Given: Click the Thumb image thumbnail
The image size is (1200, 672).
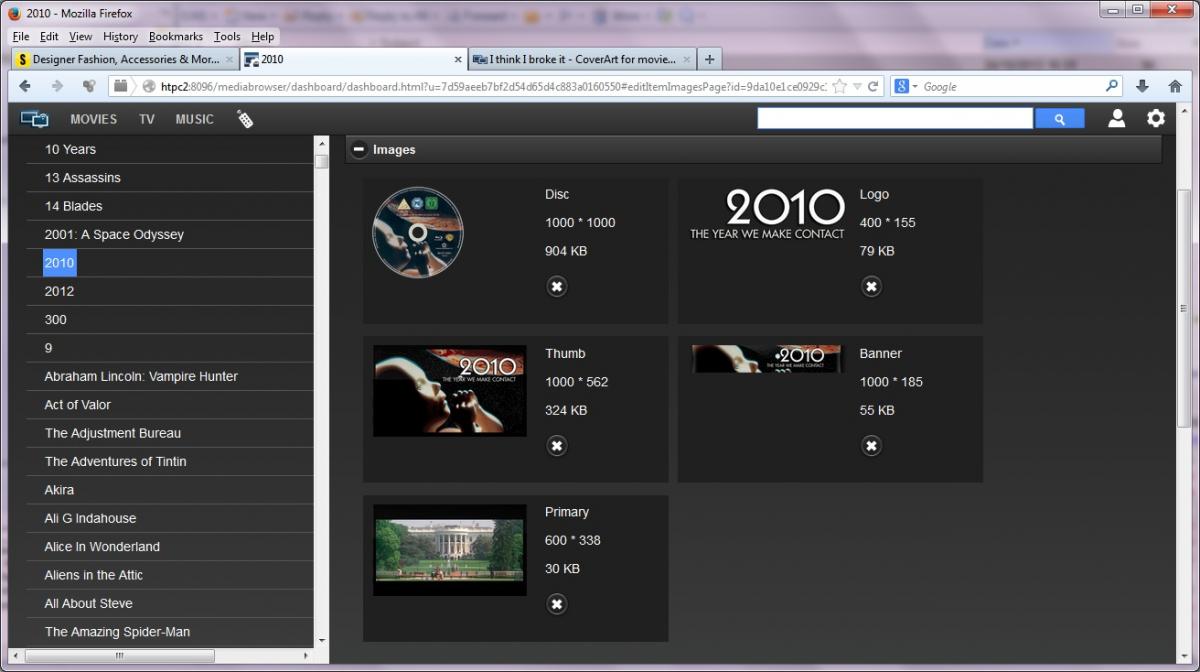Looking at the screenshot, I should click(x=450, y=391).
